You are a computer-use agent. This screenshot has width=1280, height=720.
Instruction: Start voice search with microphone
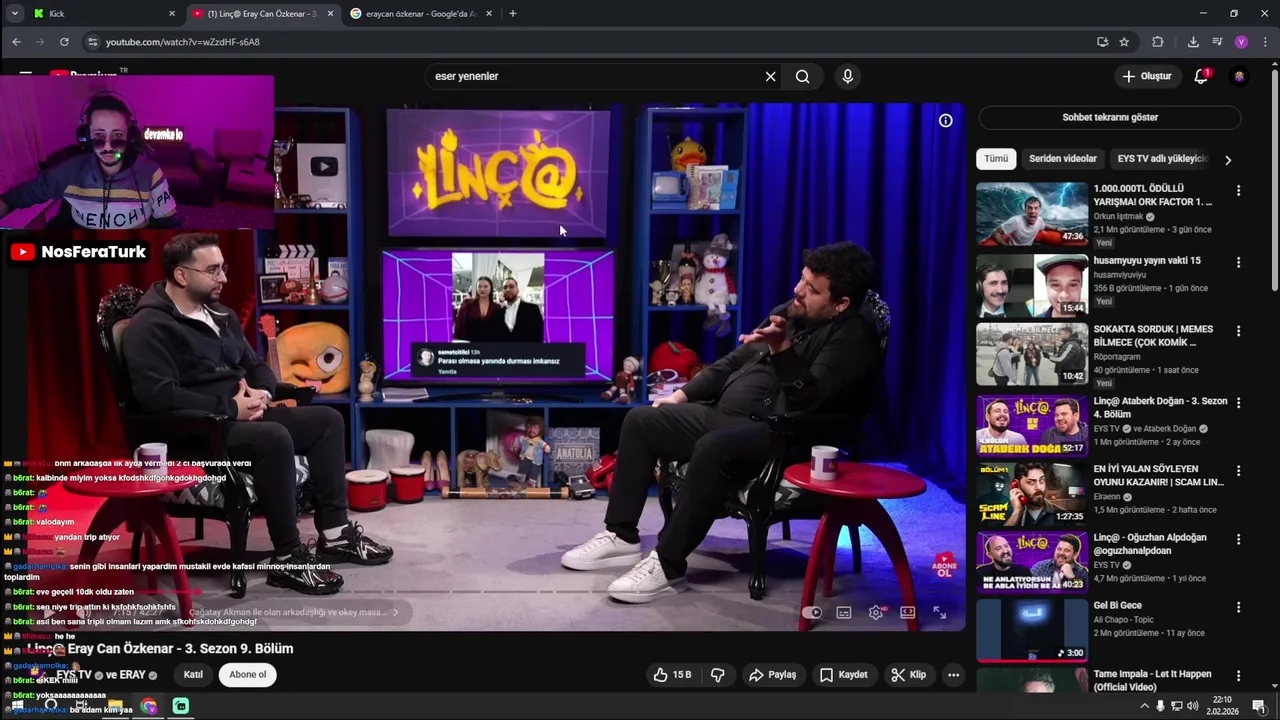pos(848,76)
